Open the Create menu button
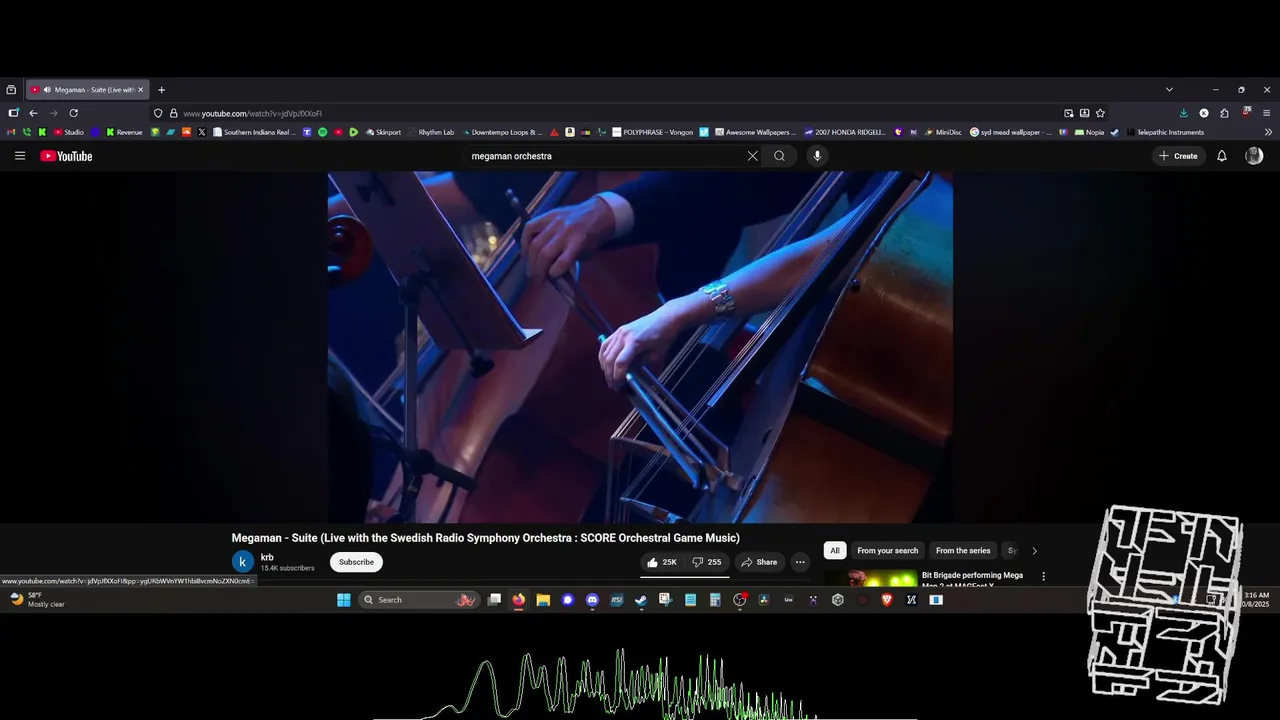Image resolution: width=1280 pixels, height=720 pixels. pyautogui.click(x=1178, y=156)
